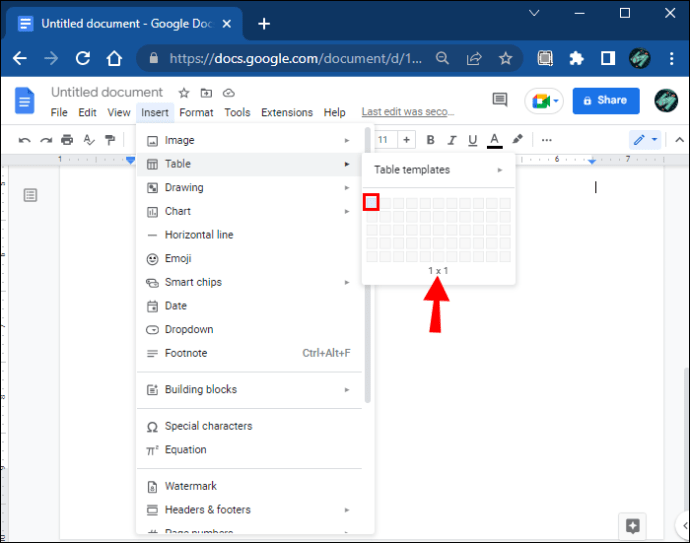Click the browser reload icon
The image size is (690, 543).
coord(82,58)
